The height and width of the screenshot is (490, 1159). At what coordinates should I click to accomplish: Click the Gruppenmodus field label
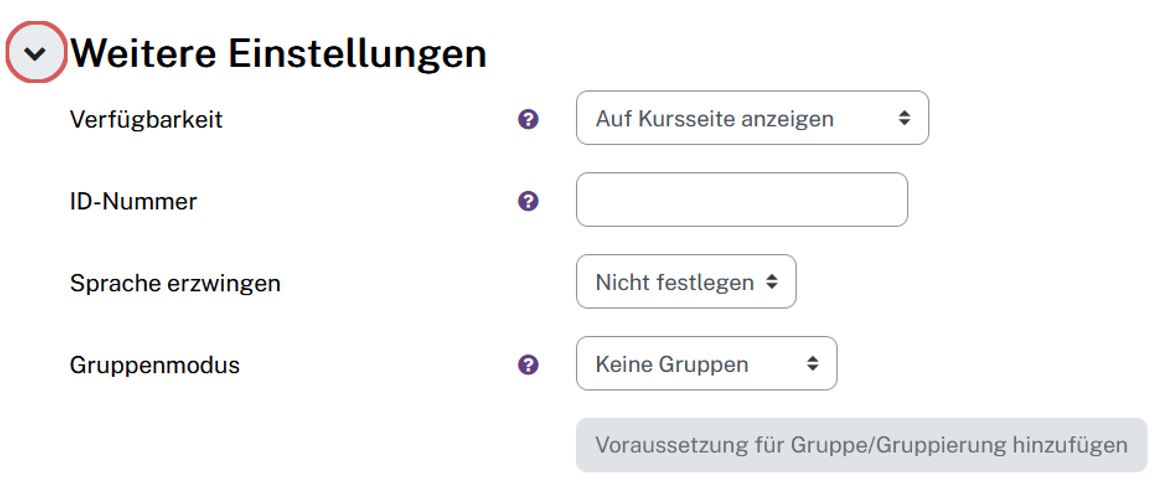pyautogui.click(x=155, y=365)
